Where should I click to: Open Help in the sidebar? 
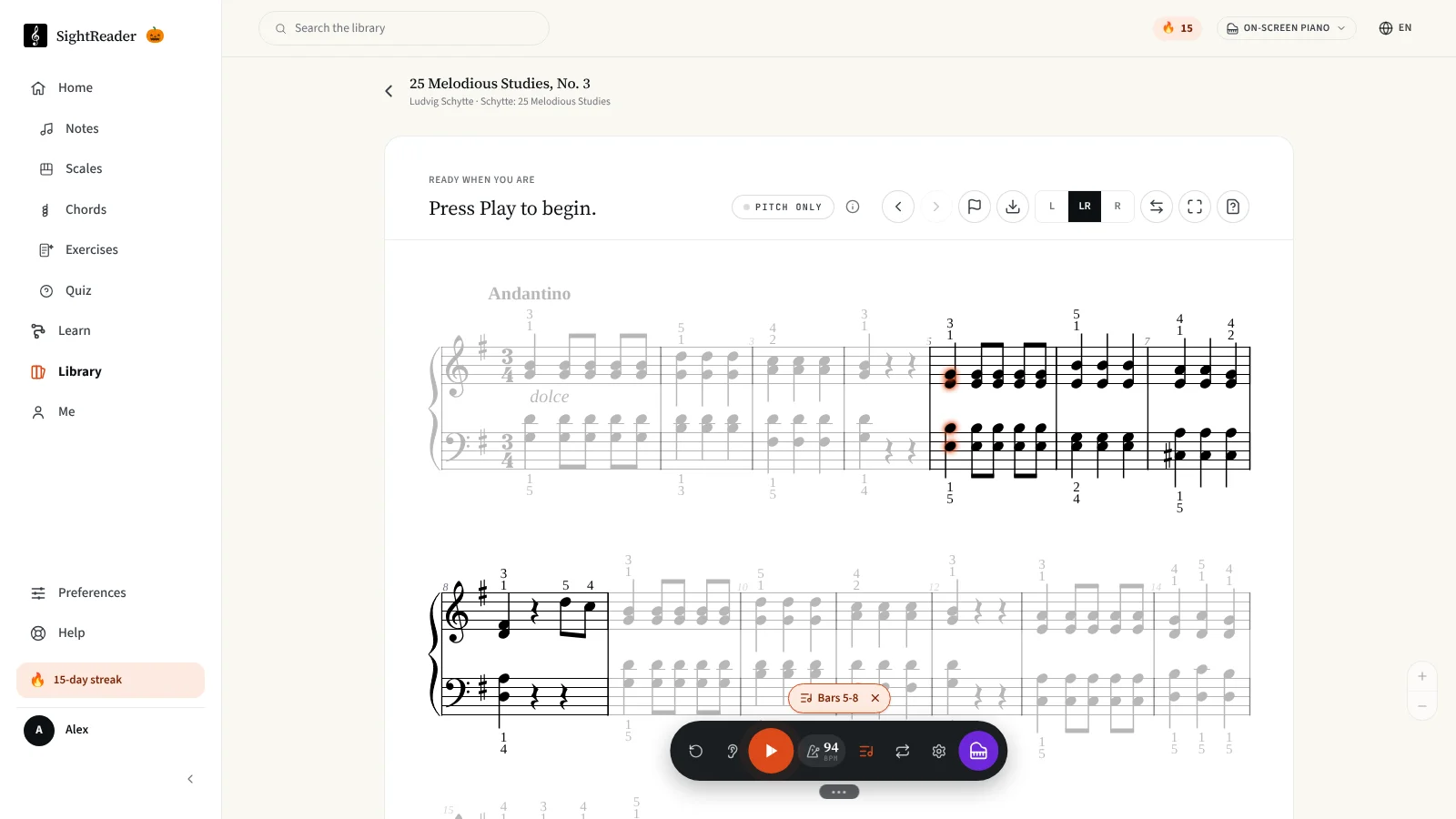point(110,633)
